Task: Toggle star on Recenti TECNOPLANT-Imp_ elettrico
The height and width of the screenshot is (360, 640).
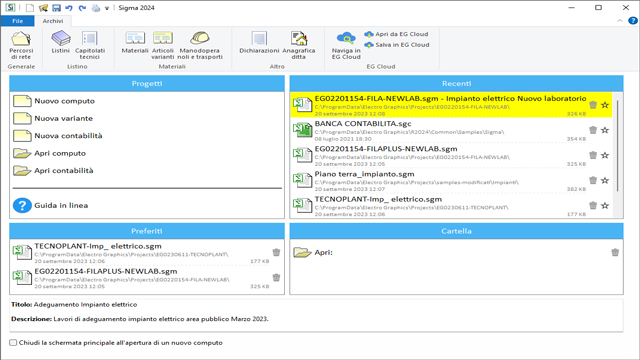Action: (605, 205)
